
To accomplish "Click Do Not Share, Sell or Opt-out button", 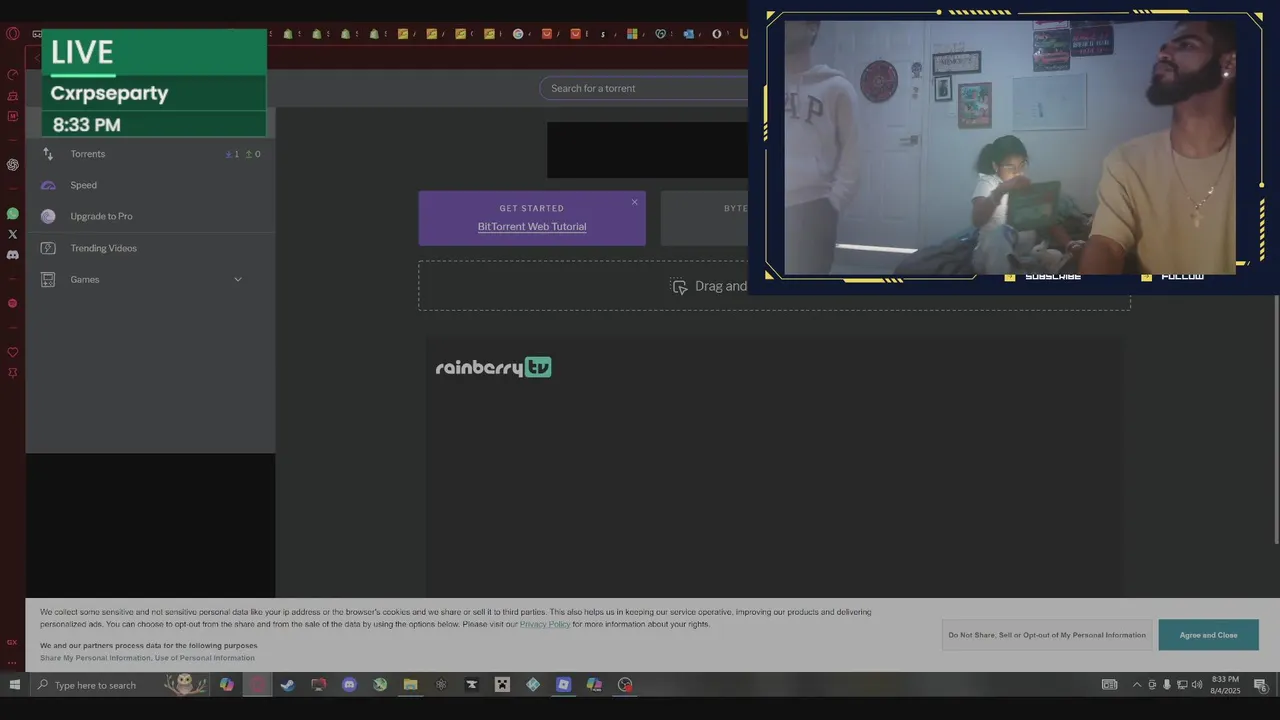I will pyautogui.click(x=1047, y=635).
